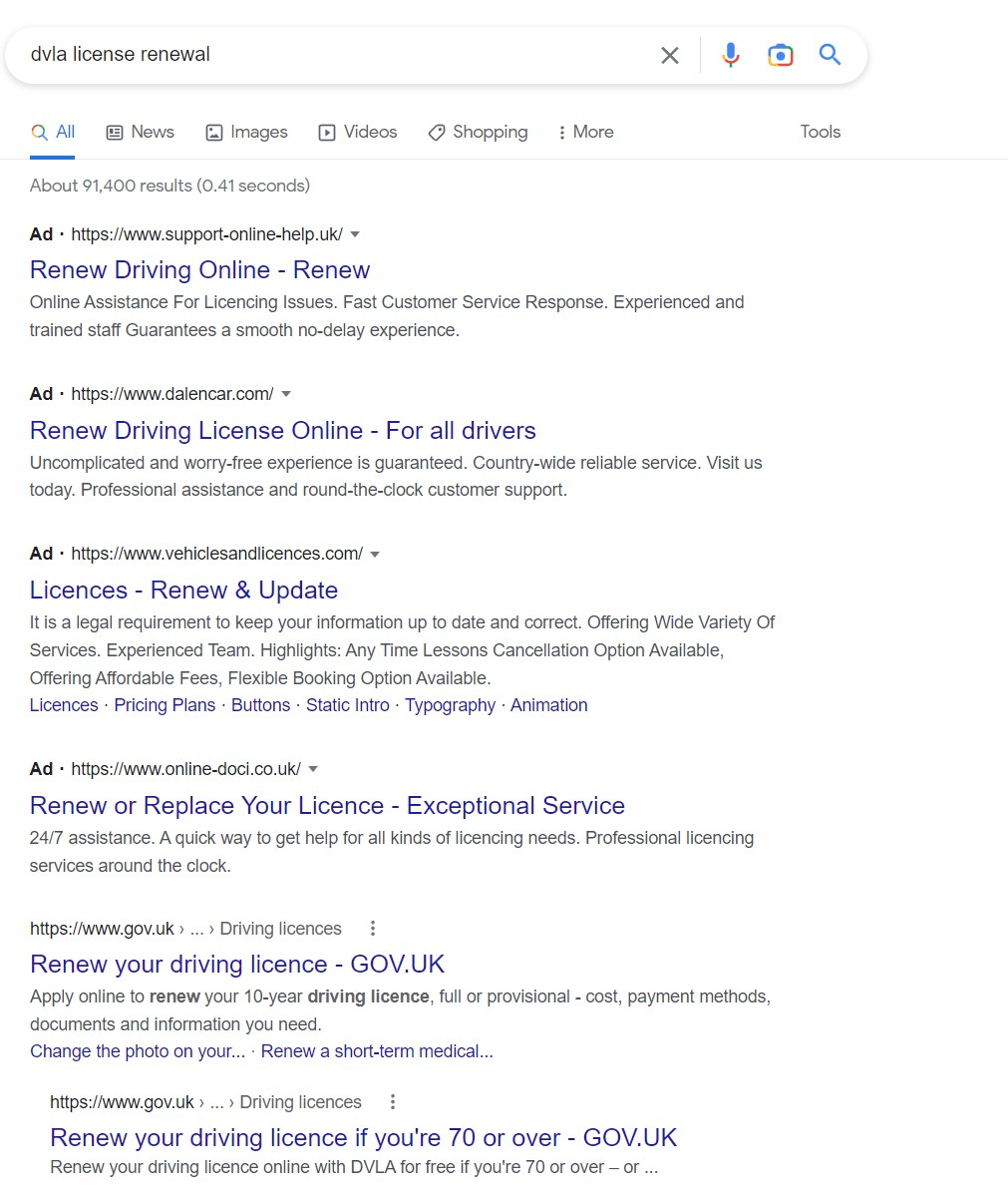
Task: Switch to the Shopping tab
Action: (x=478, y=132)
